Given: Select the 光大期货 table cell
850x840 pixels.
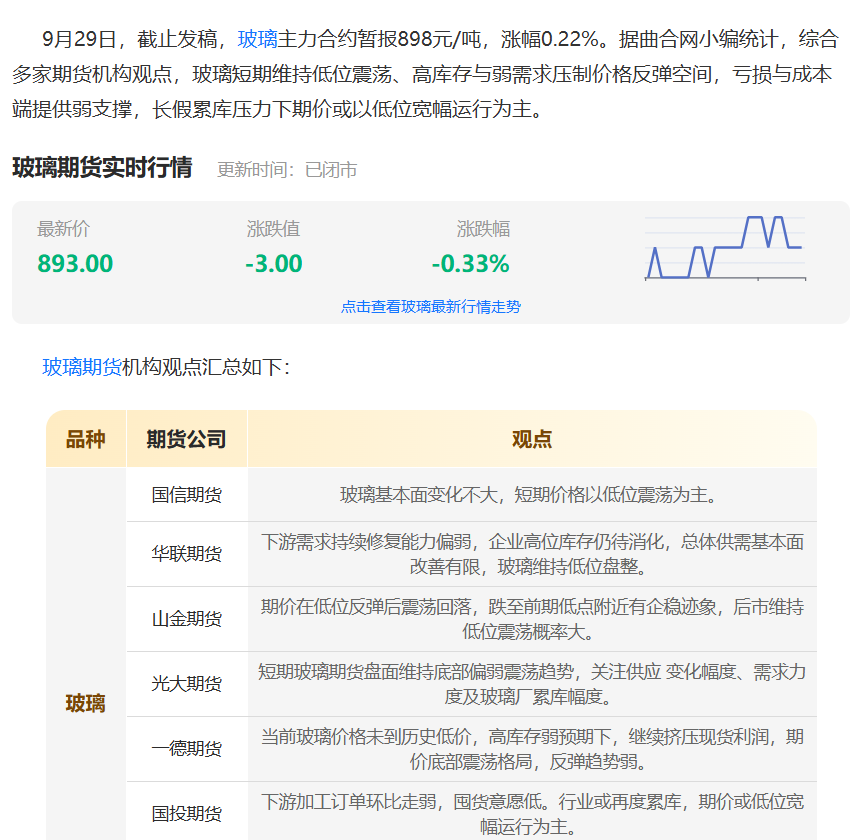Looking at the screenshot, I should [x=186, y=684].
